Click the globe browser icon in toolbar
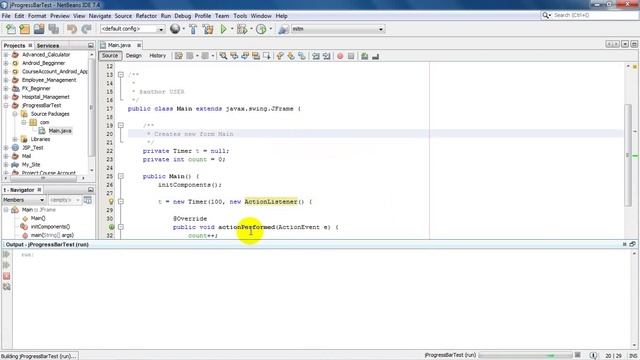Viewport: 640px width, 360px height. (175, 29)
